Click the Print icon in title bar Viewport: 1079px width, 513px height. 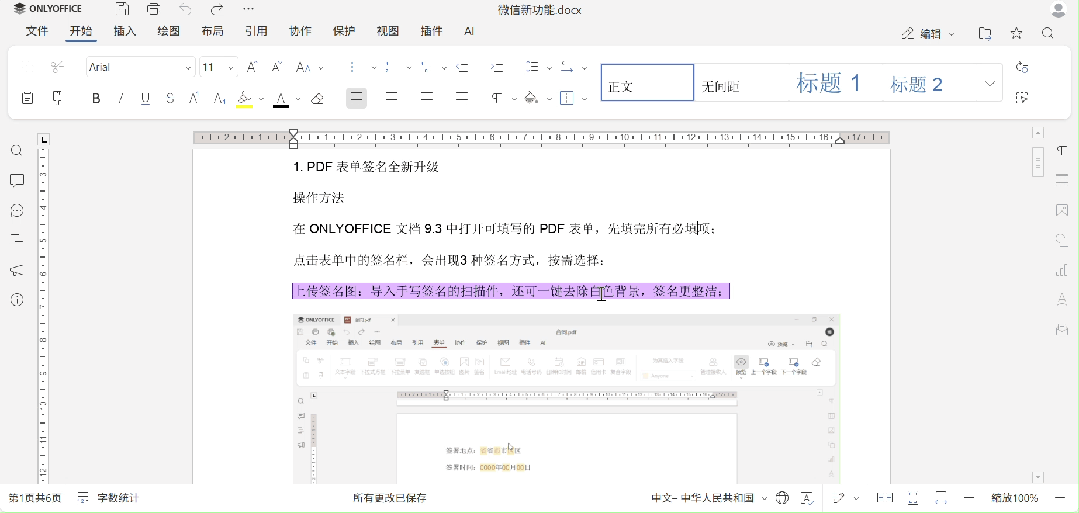tap(153, 10)
